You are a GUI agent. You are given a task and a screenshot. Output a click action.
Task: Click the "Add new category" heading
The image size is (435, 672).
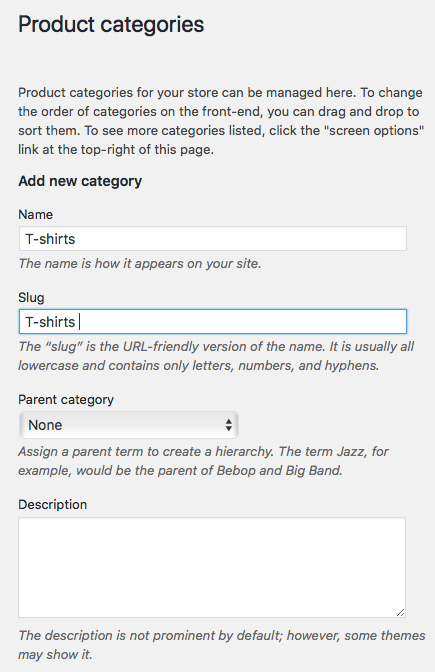(x=80, y=181)
